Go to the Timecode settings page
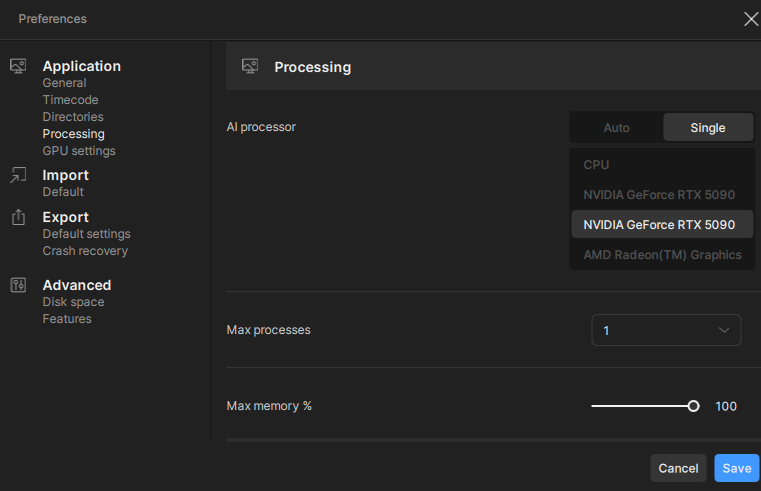 point(70,100)
